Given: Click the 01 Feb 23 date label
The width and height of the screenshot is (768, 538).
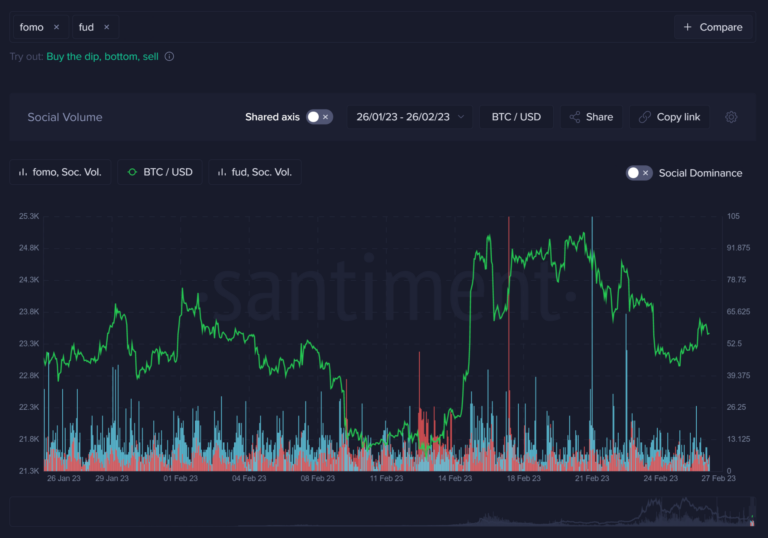Looking at the screenshot, I should [180, 478].
